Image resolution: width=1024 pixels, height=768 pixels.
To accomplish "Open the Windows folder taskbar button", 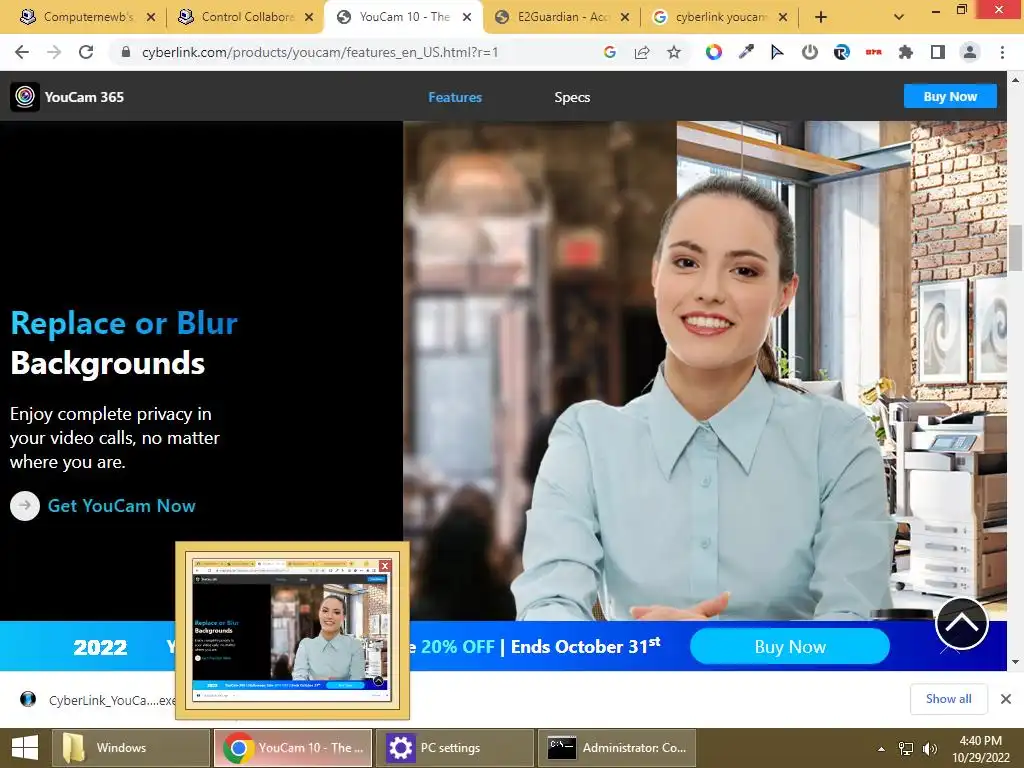I will click(131, 748).
